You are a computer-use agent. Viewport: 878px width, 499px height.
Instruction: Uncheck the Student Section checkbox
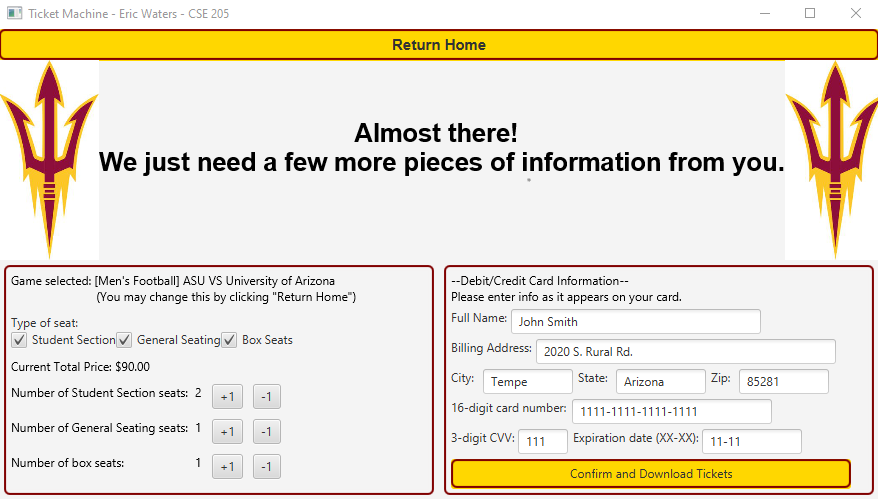[19, 340]
